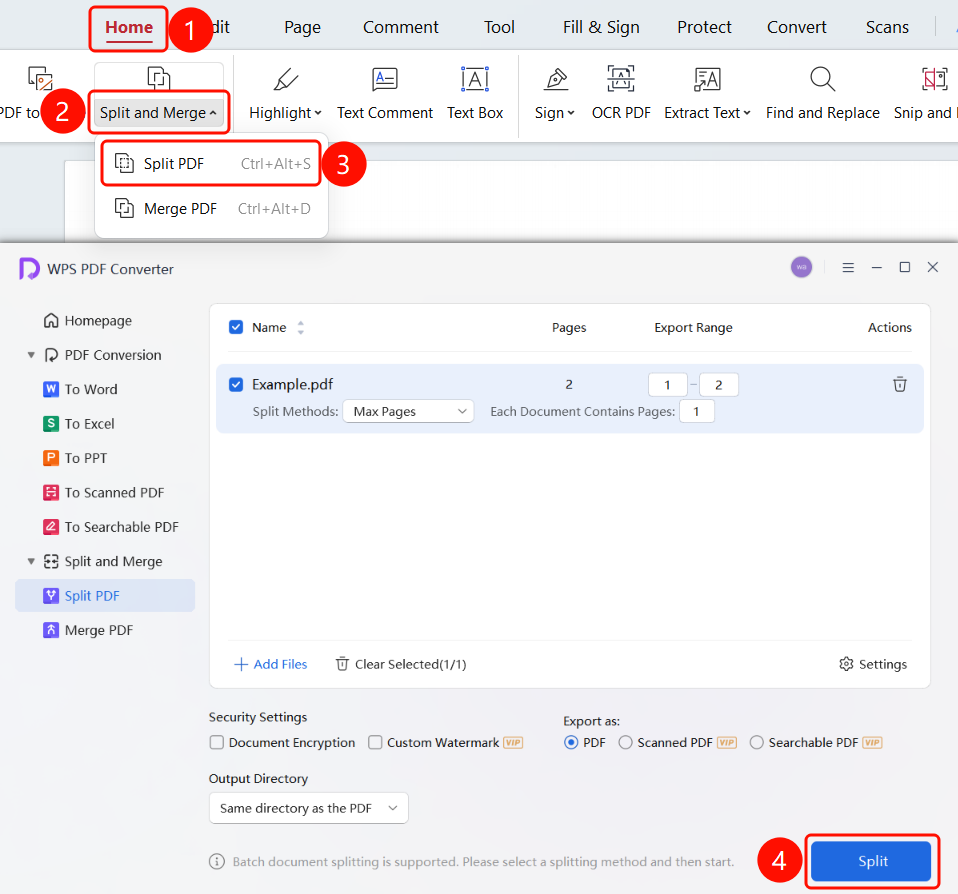Collapse the PDF Conversion tree section

[31, 355]
